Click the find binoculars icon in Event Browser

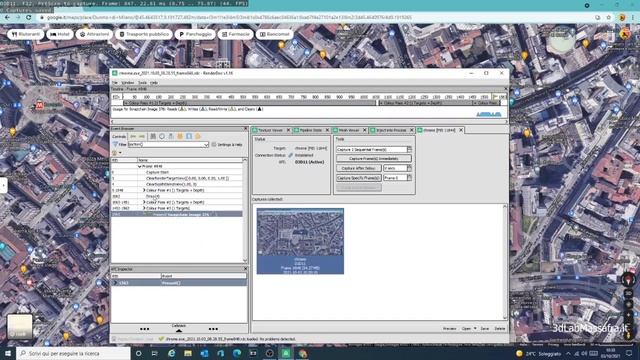tap(153, 136)
